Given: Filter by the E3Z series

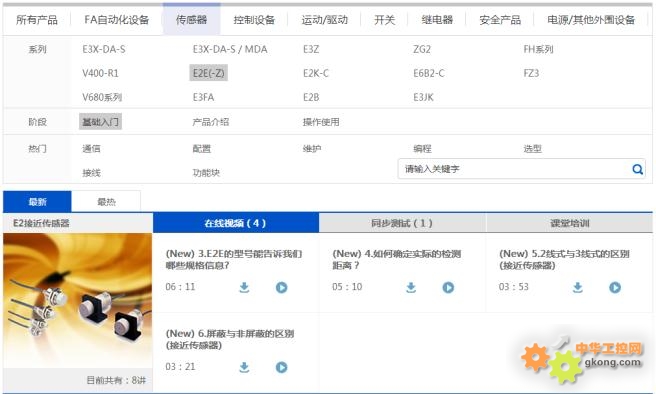Looking at the screenshot, I should [311, 49].
